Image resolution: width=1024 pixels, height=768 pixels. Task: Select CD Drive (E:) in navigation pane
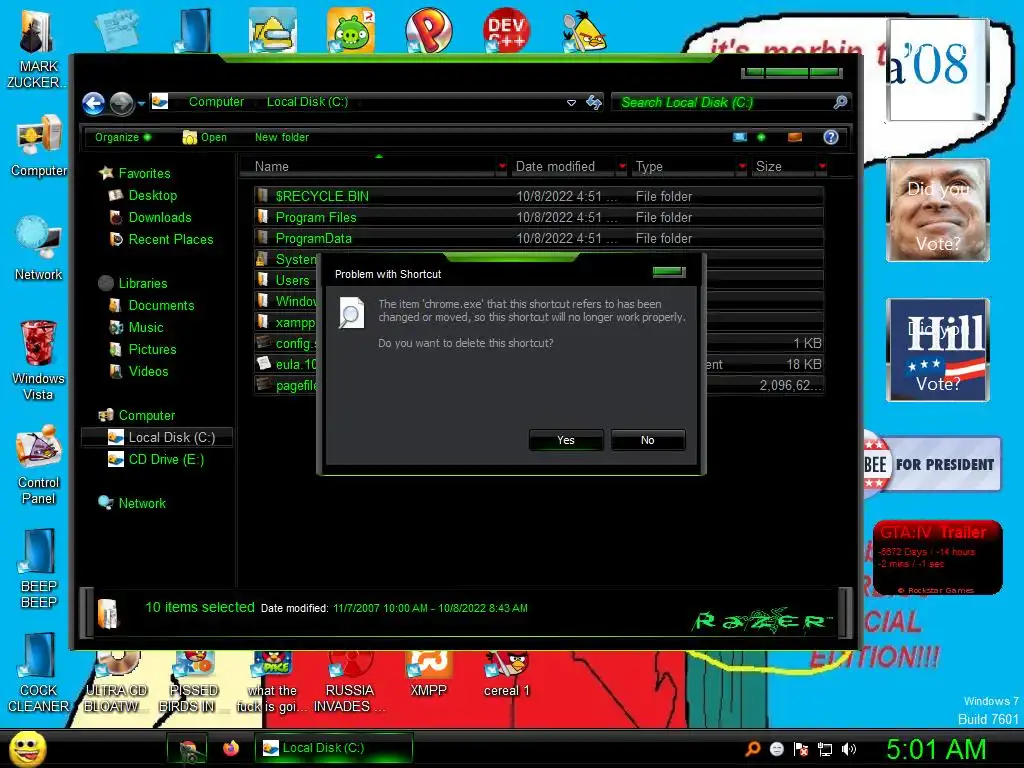(157, 460)
